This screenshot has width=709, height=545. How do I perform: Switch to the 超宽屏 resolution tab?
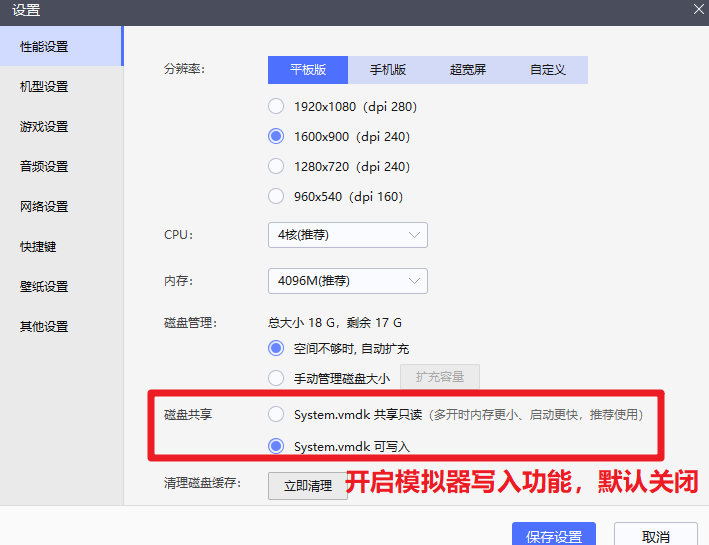(x=468, y=70)
